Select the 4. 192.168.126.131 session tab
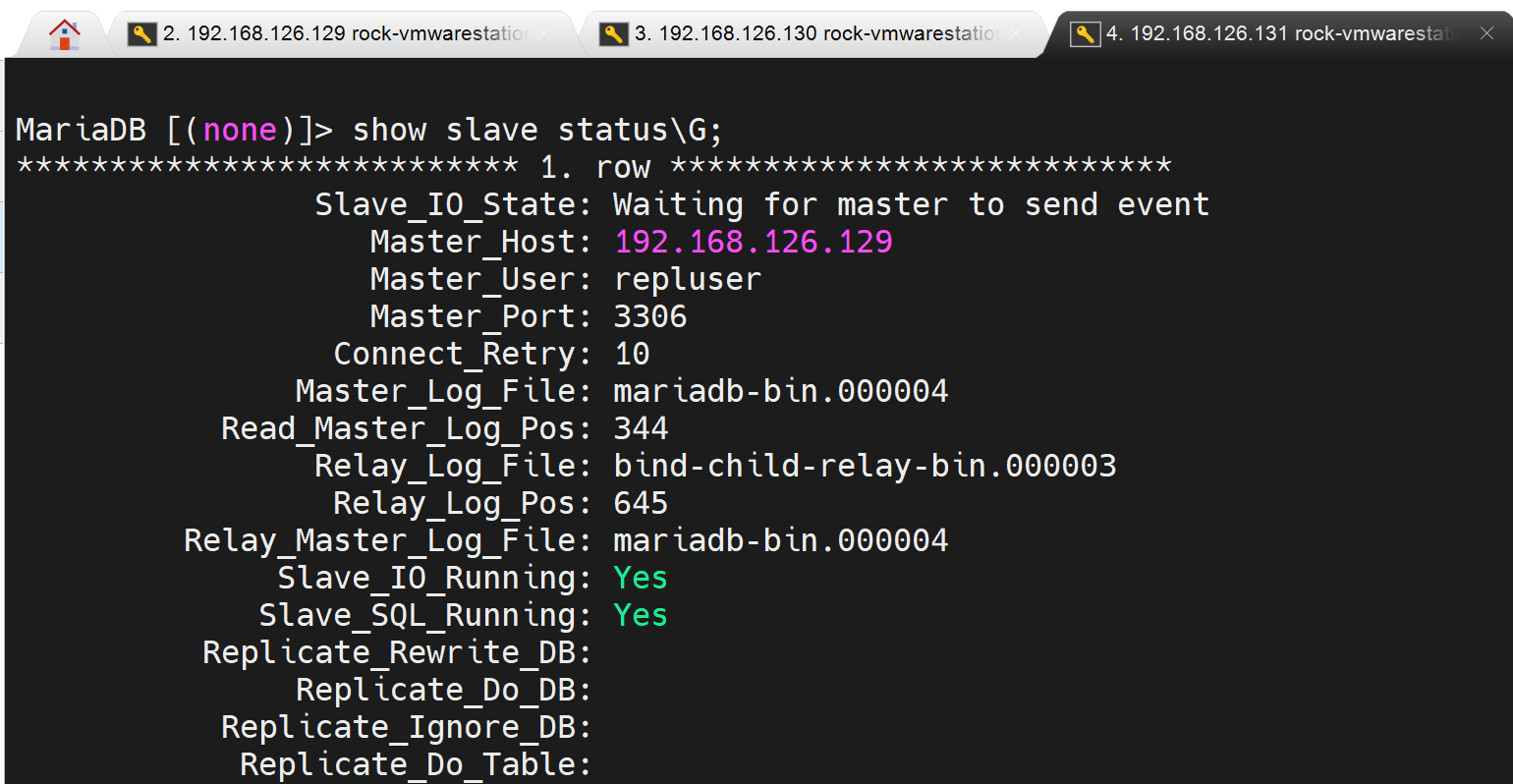The width and height of the screenshot is (1513, 784). pyautogui.click(x=1277, y=34)
